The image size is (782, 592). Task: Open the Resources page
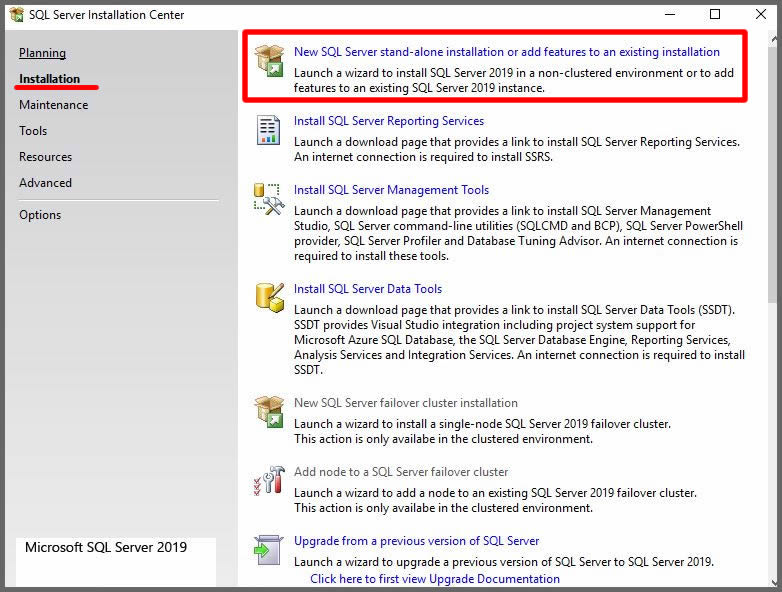(45, 157)
